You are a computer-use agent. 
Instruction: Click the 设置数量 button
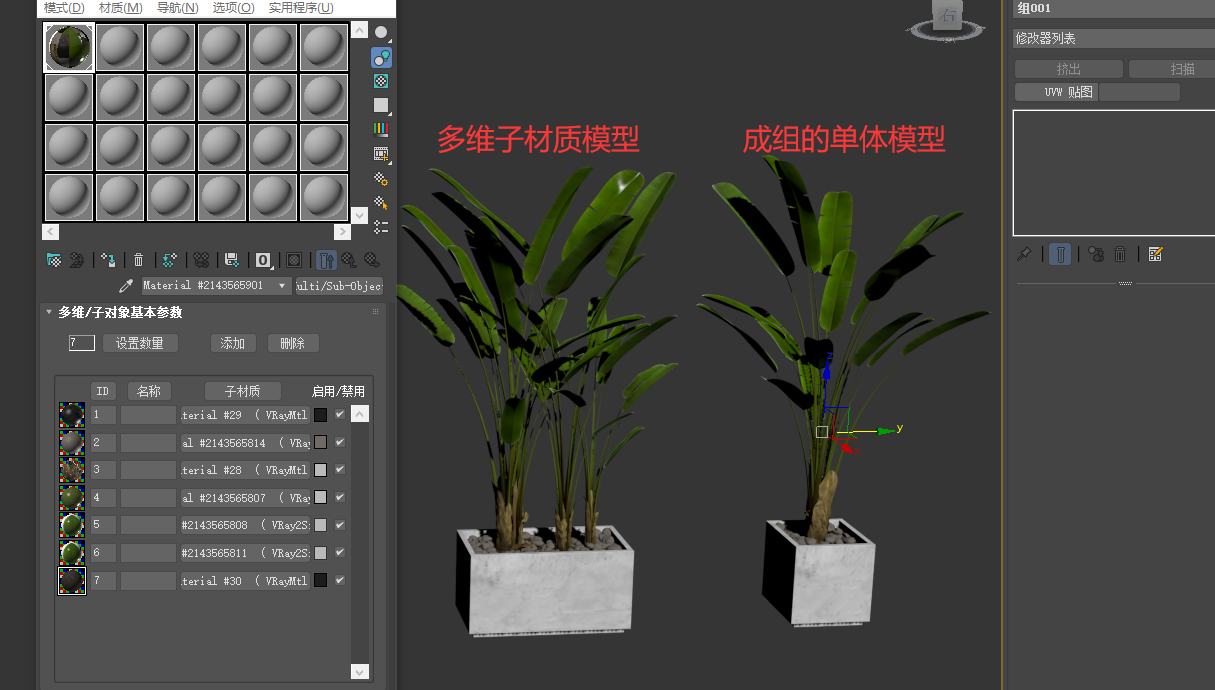pos(140,343)
